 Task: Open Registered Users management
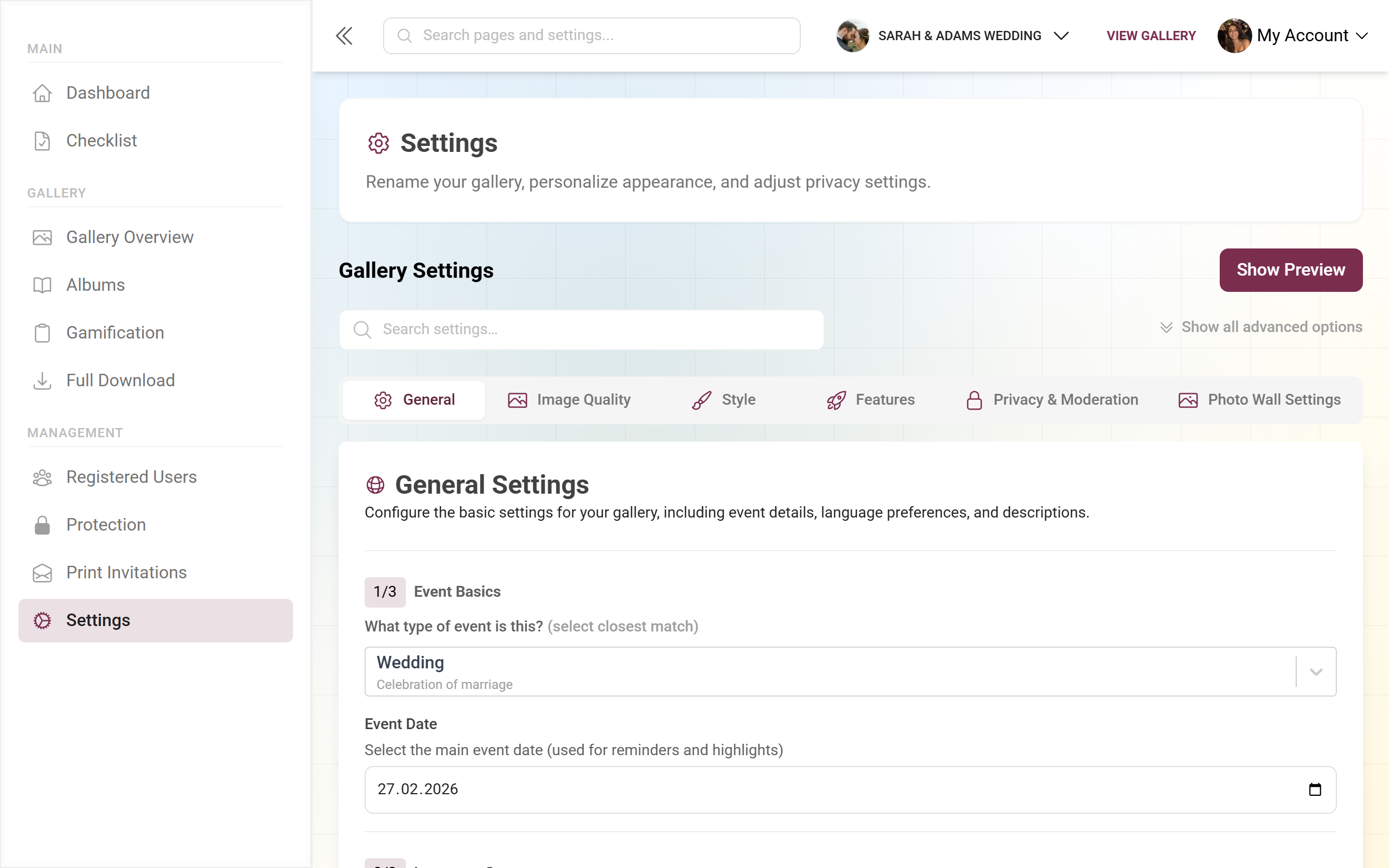point(156,477)
